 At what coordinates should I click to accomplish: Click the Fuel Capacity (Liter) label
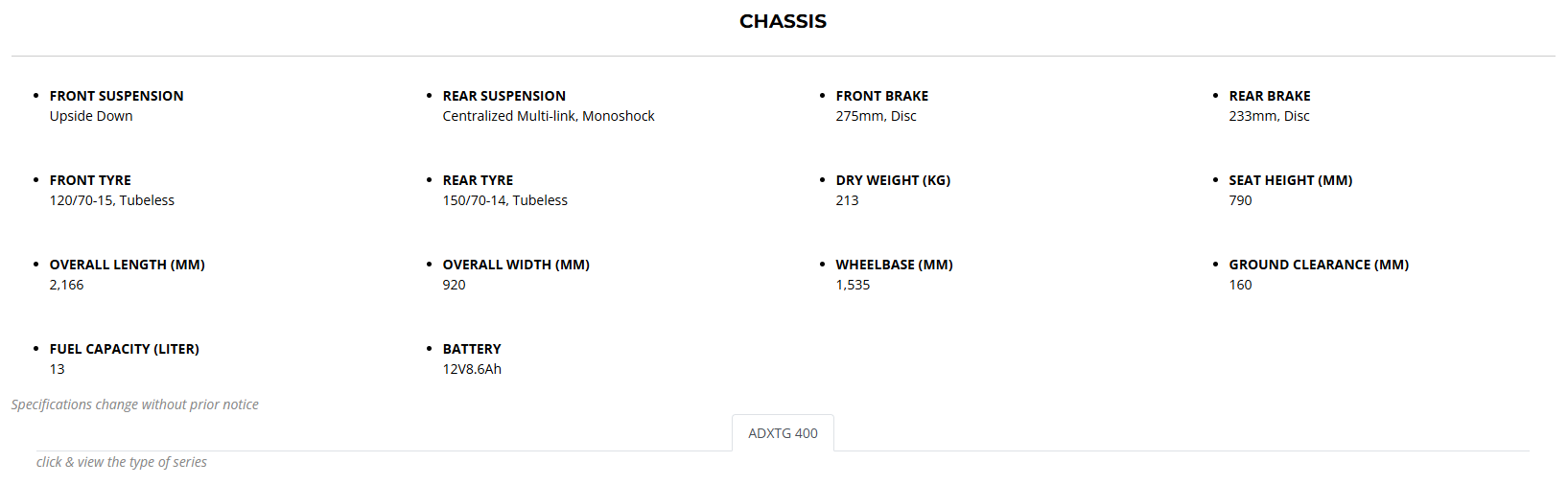[124, 349]
